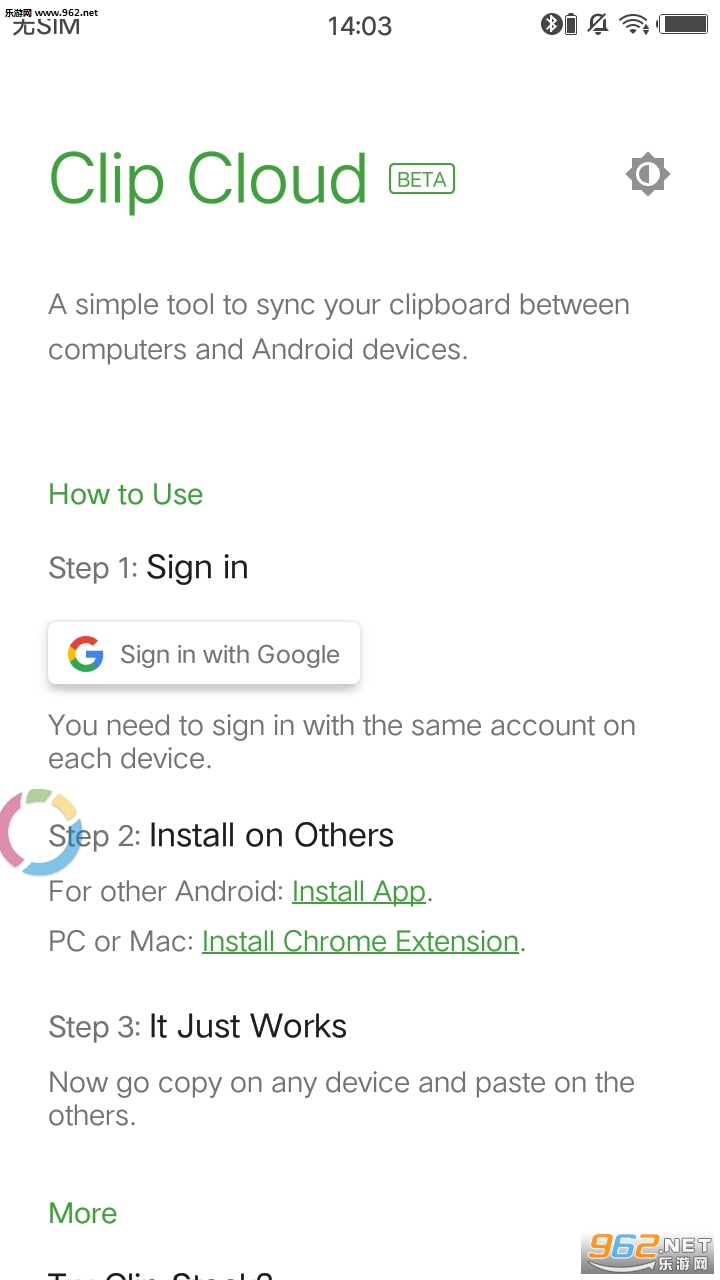Tap the More section heading
This screenshot has width=720, height=1280.
pyautogui.click(x=83, y=1213)
